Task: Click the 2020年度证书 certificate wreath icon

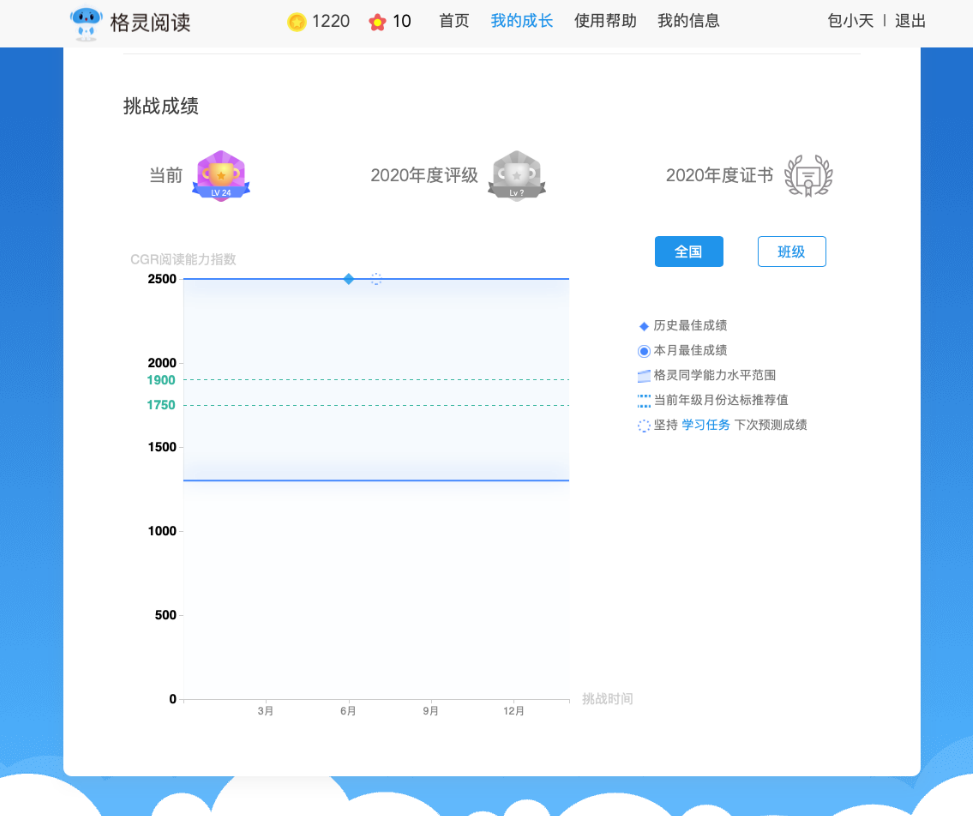Action: pyautogui.click(x=808, y=176)
